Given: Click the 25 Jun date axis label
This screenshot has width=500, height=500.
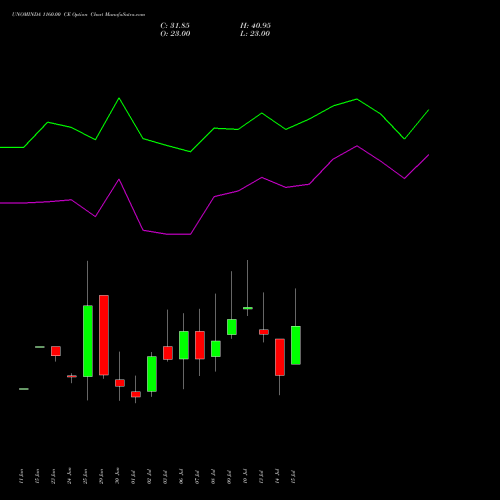Looking at the screenshot, I should coord(85,476).
